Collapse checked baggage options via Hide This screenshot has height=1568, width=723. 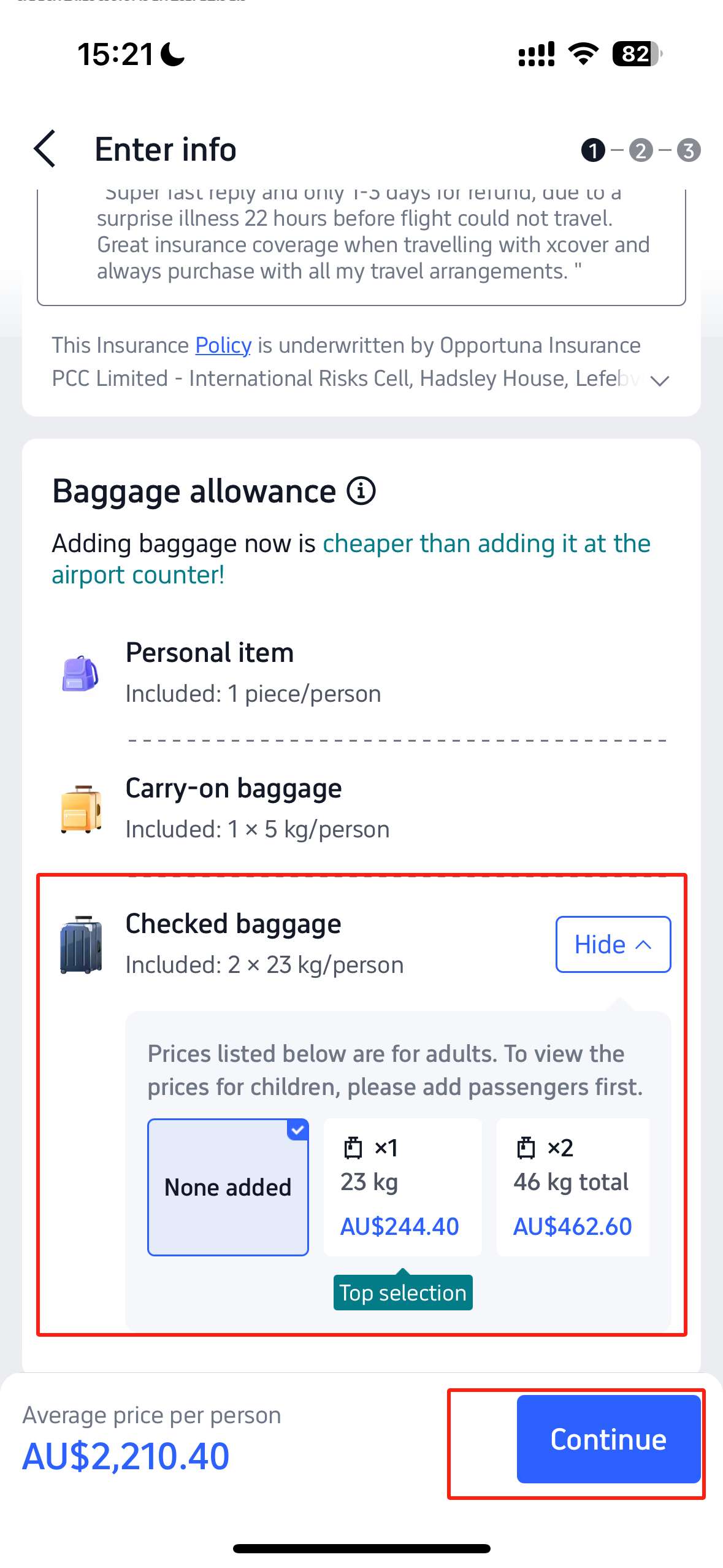pyautogui.click(x=613, y=945)
